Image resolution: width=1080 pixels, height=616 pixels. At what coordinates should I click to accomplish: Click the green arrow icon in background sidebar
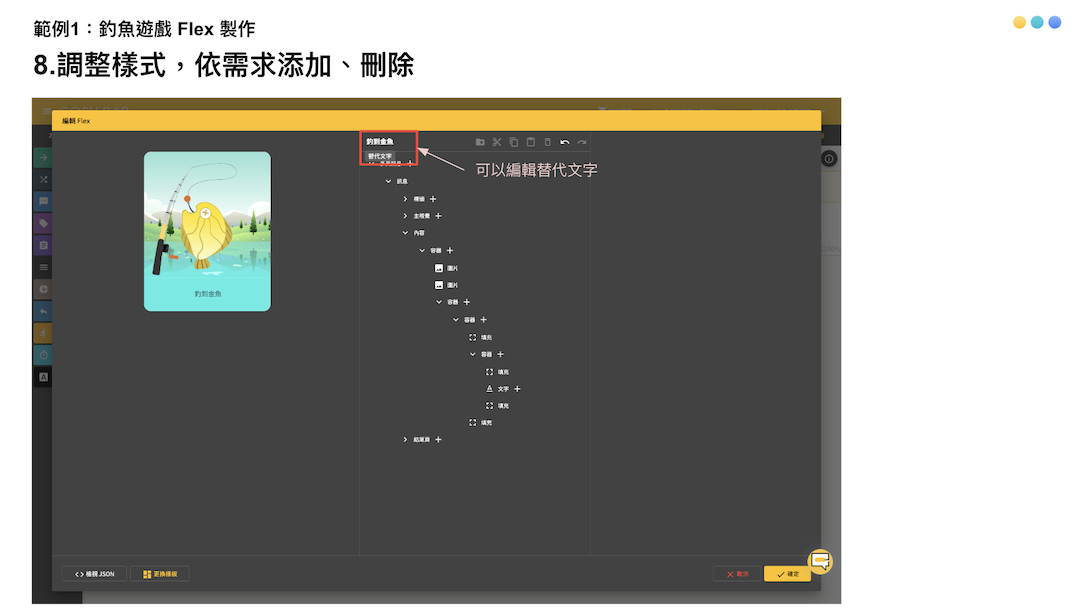(x=43, y=158)
